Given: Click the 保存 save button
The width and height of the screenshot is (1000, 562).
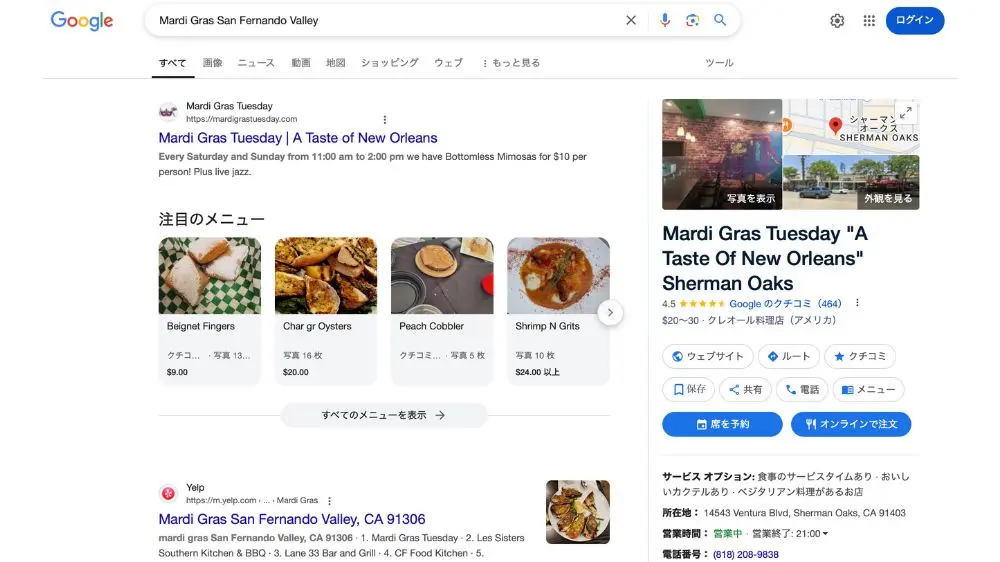Looking at the screenshot, I should (x=689, y=389).
